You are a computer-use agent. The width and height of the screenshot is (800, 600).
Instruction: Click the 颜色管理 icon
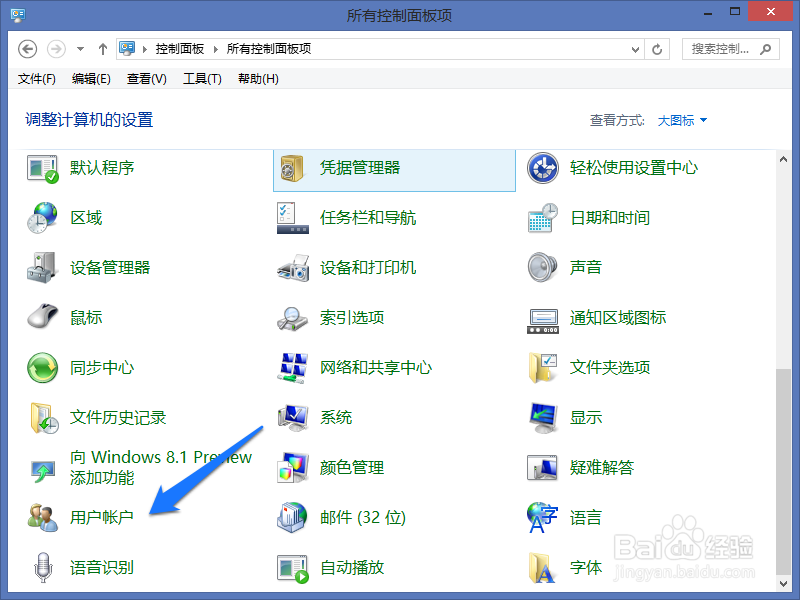click(293, 467)
